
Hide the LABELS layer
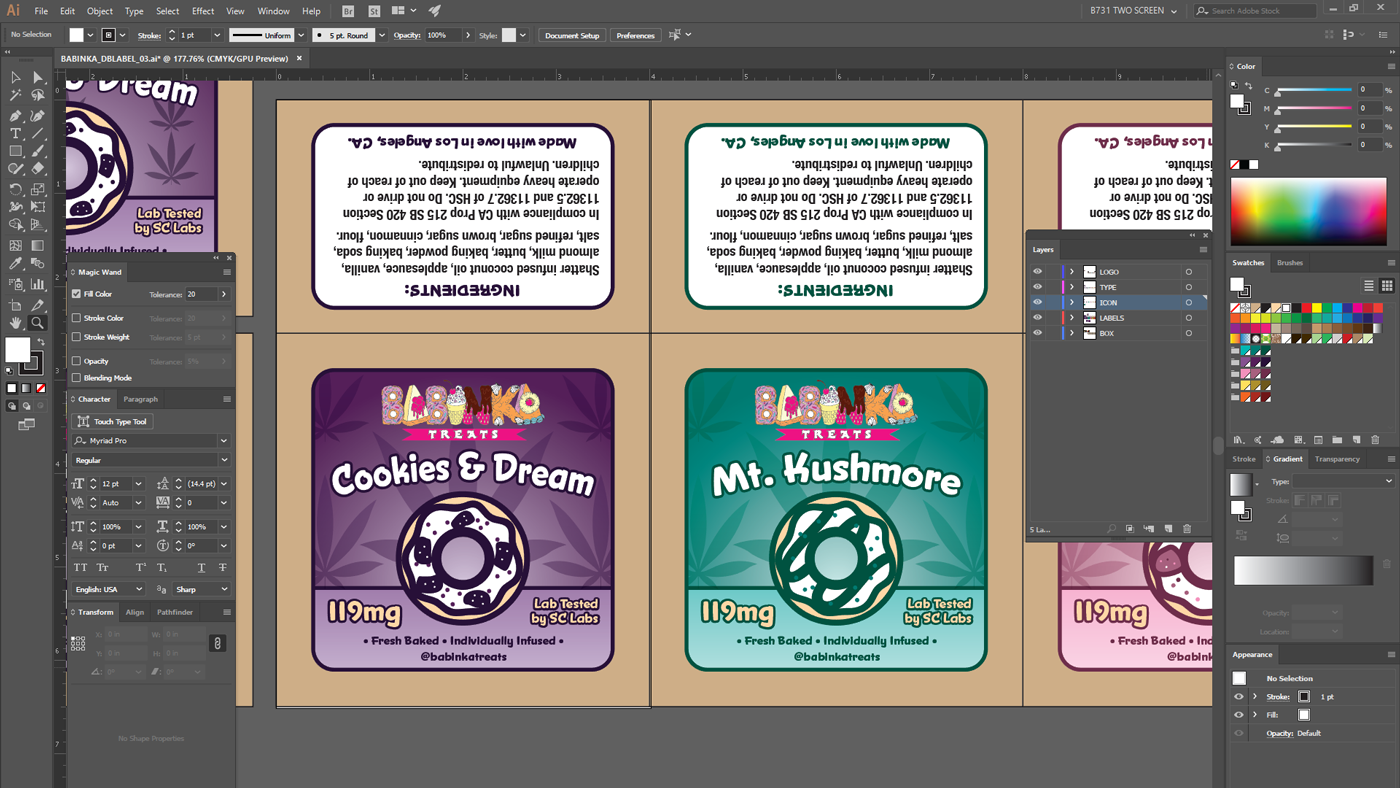[x=1037, y=318]
